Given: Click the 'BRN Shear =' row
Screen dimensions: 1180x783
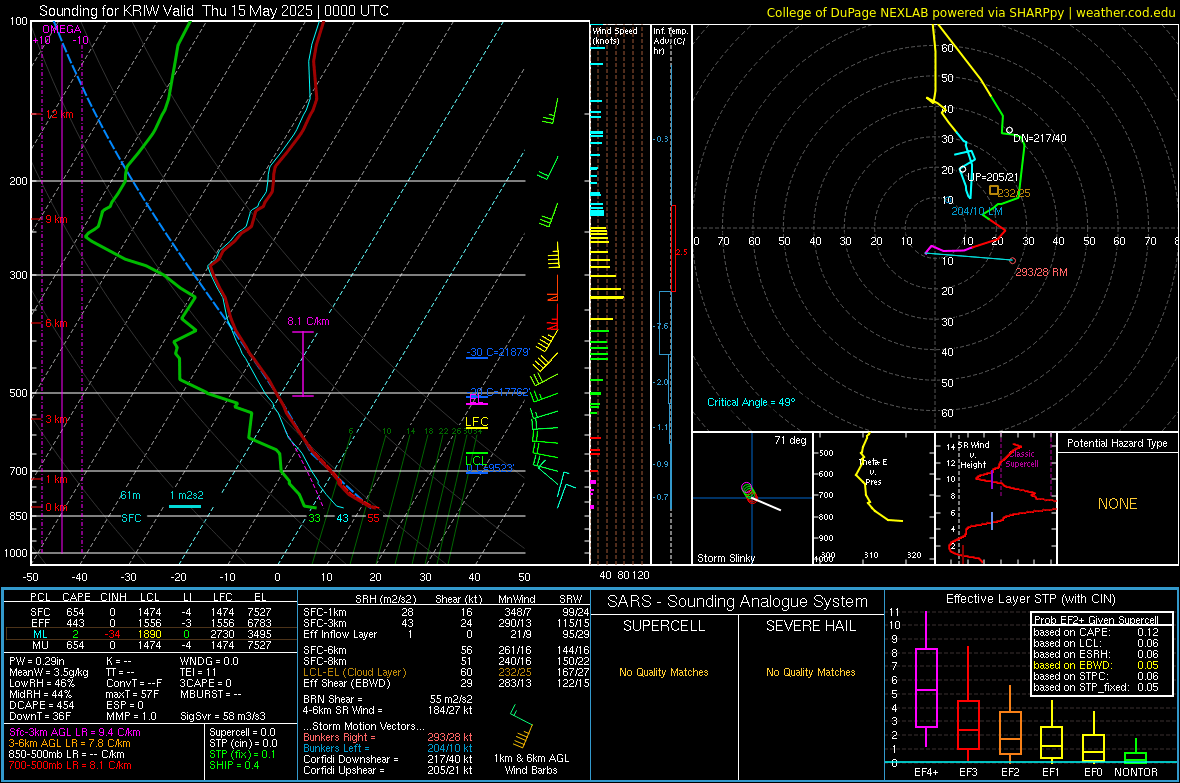Looking at the screenshot, I should click(x=388, y=699).
